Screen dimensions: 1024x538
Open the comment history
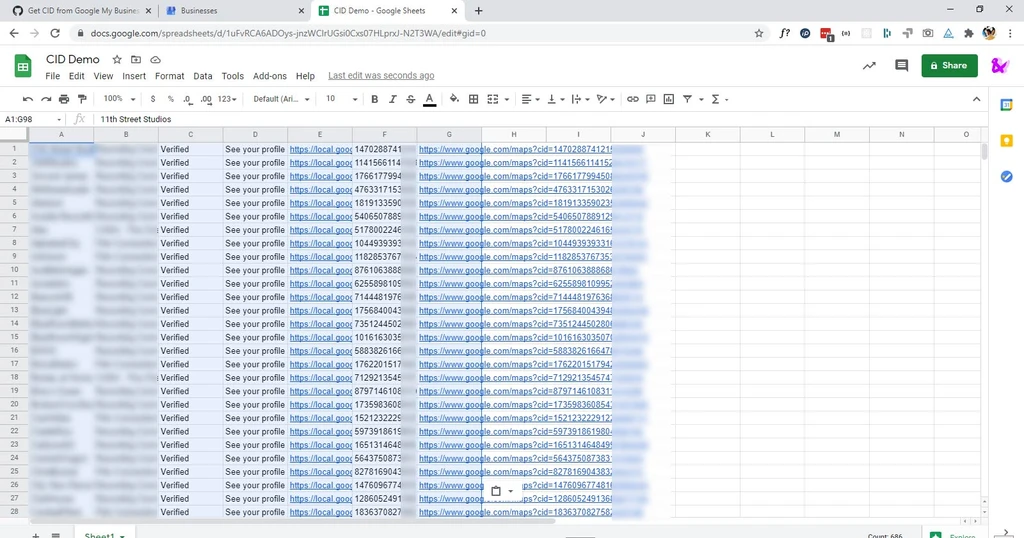tap(901, 65)
